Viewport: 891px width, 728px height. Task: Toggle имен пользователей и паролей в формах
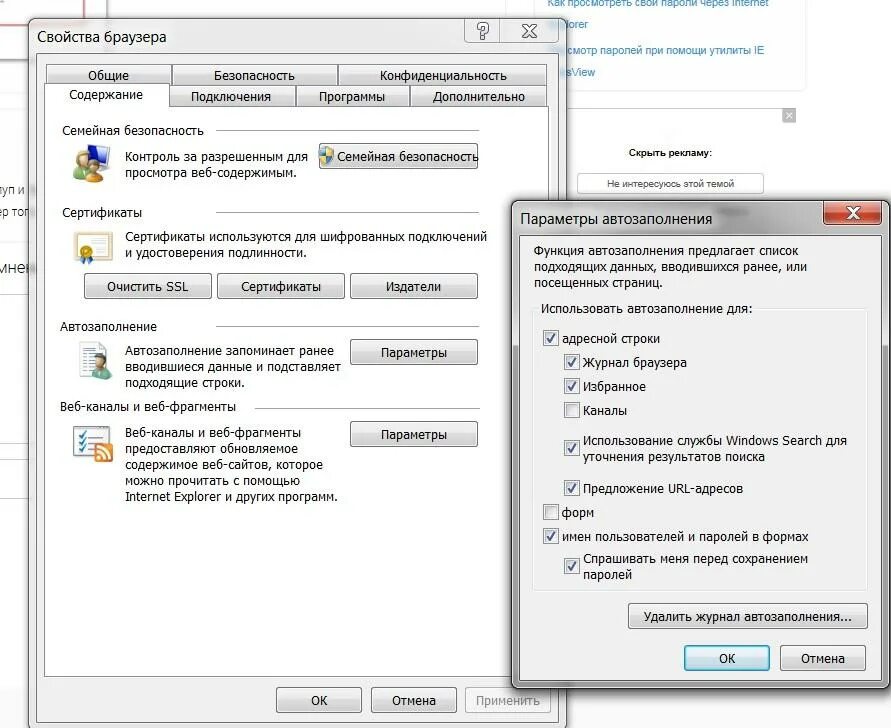(x=550, y=536)
